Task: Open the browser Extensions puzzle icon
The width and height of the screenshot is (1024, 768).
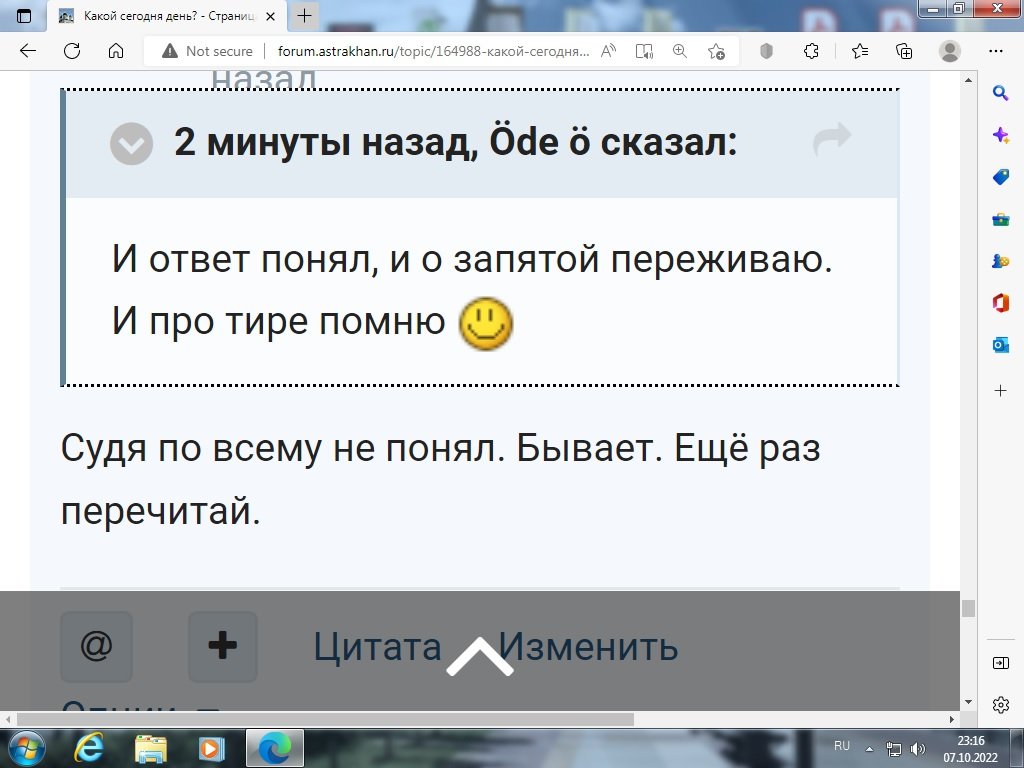Action: tap(812, 52)
